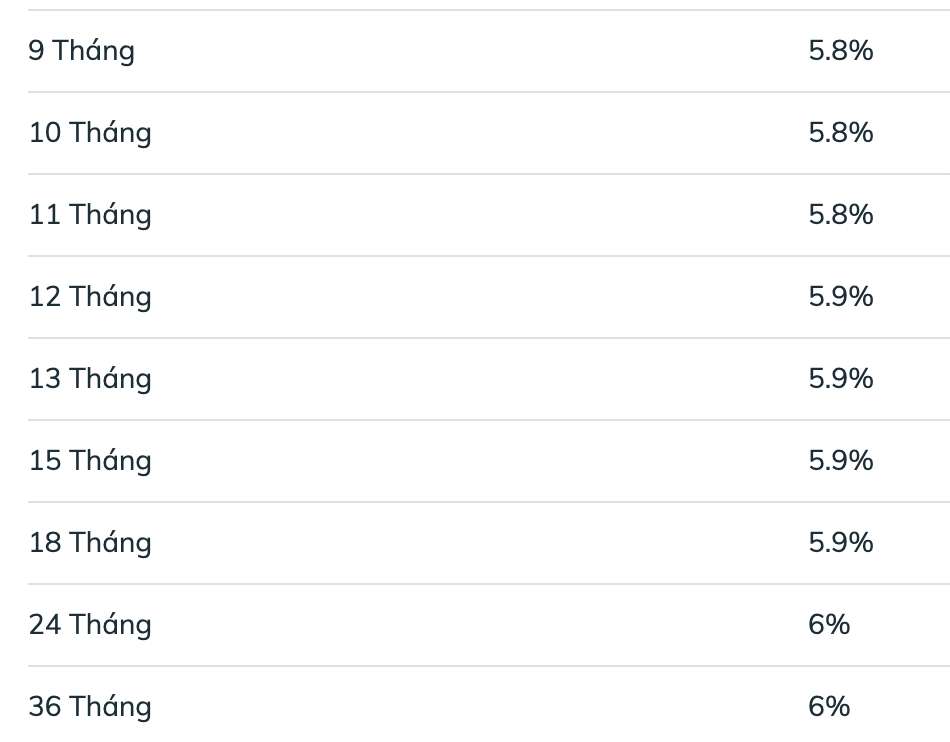The image size is (950, 742).
Task: Select the 5.8% rate for 9 Tháng
Action: tap(840, 51)
